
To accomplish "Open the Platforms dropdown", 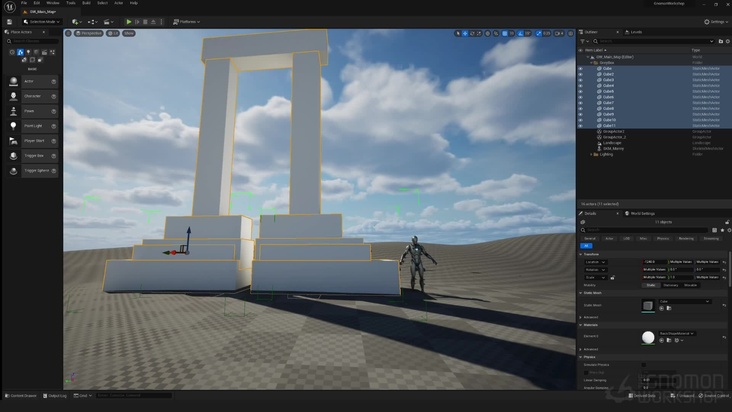I will pos(186,21).
